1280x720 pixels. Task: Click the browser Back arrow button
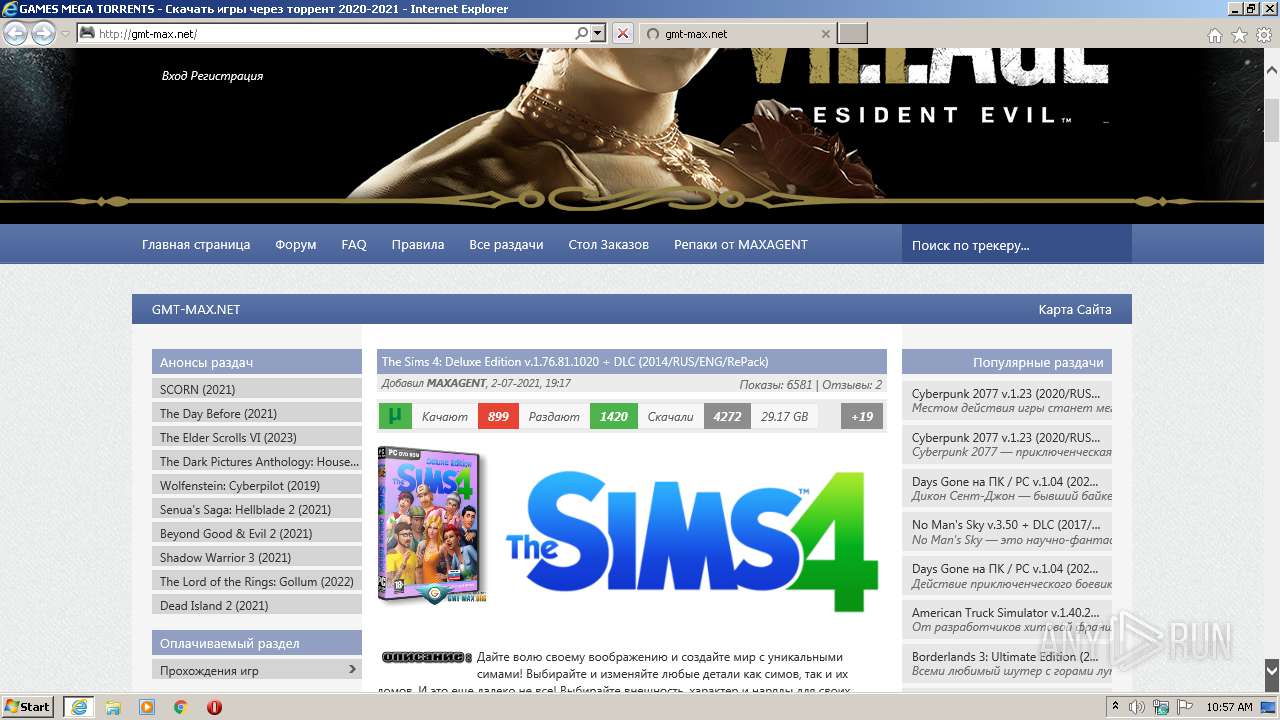(15, 33)
